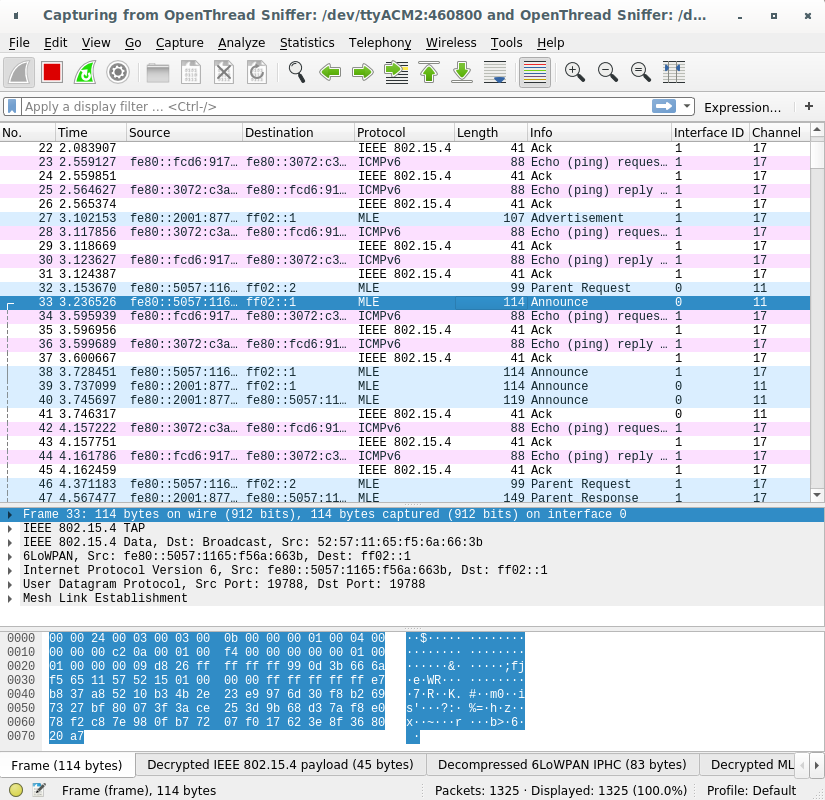Click the Expression... button

pyautogui.click(x=744, y=106)
